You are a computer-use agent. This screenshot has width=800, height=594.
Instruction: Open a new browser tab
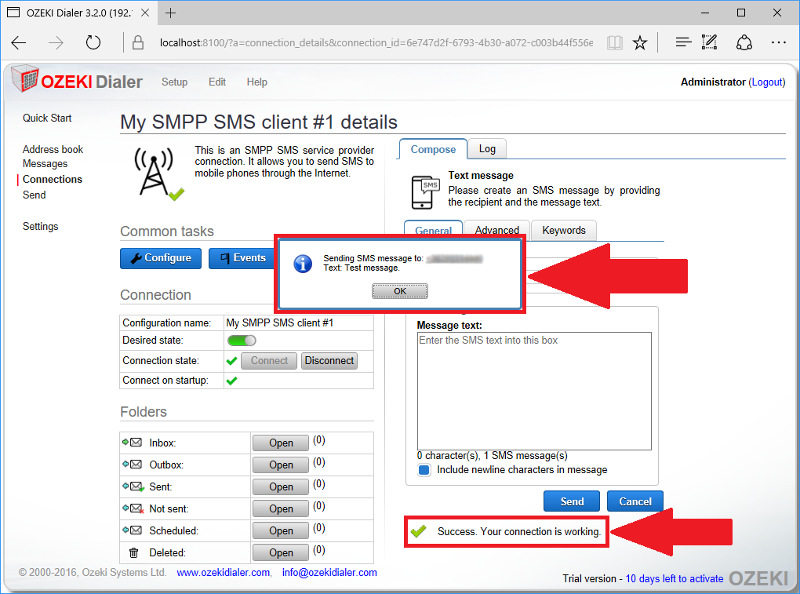tap(170, 13)
